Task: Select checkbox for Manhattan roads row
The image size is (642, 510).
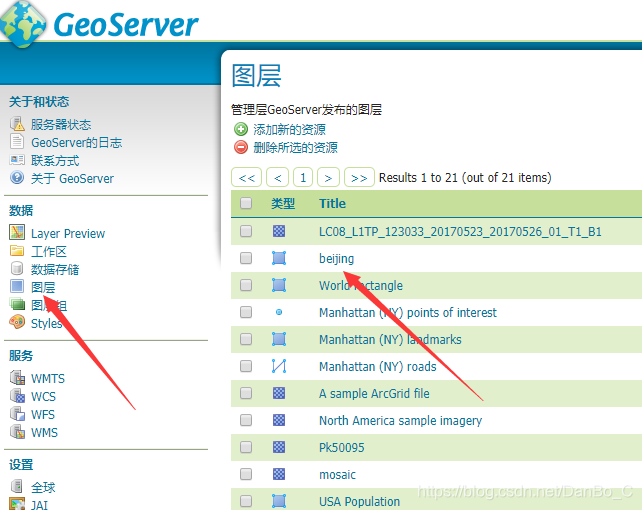Action: pos(246,366)
